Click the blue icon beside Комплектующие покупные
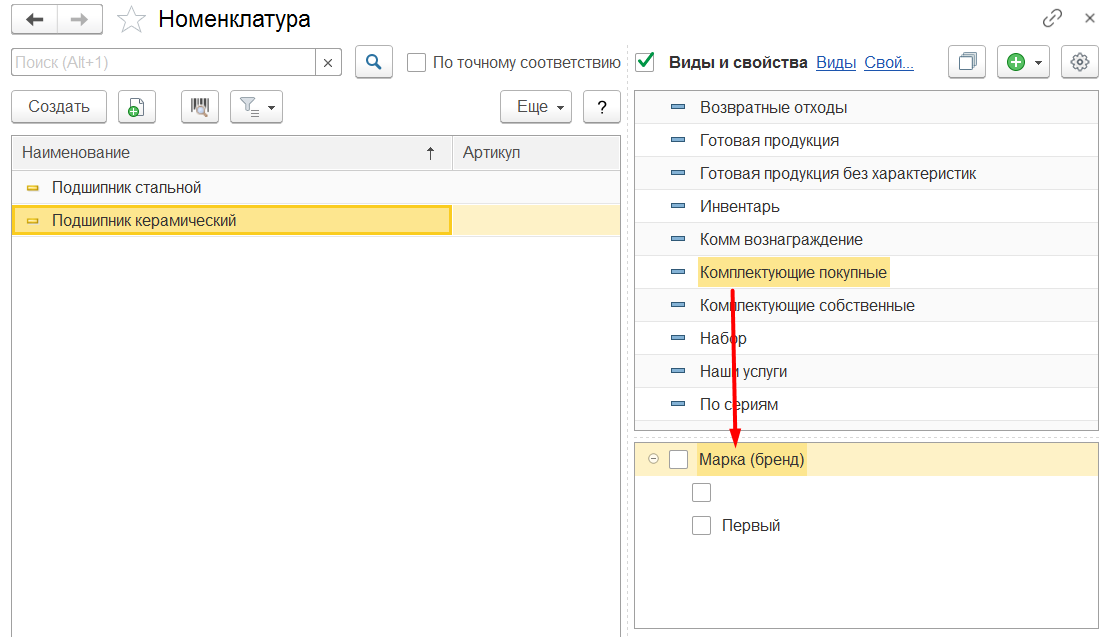Screen dimensions: 1113x637 click(678, 272)
